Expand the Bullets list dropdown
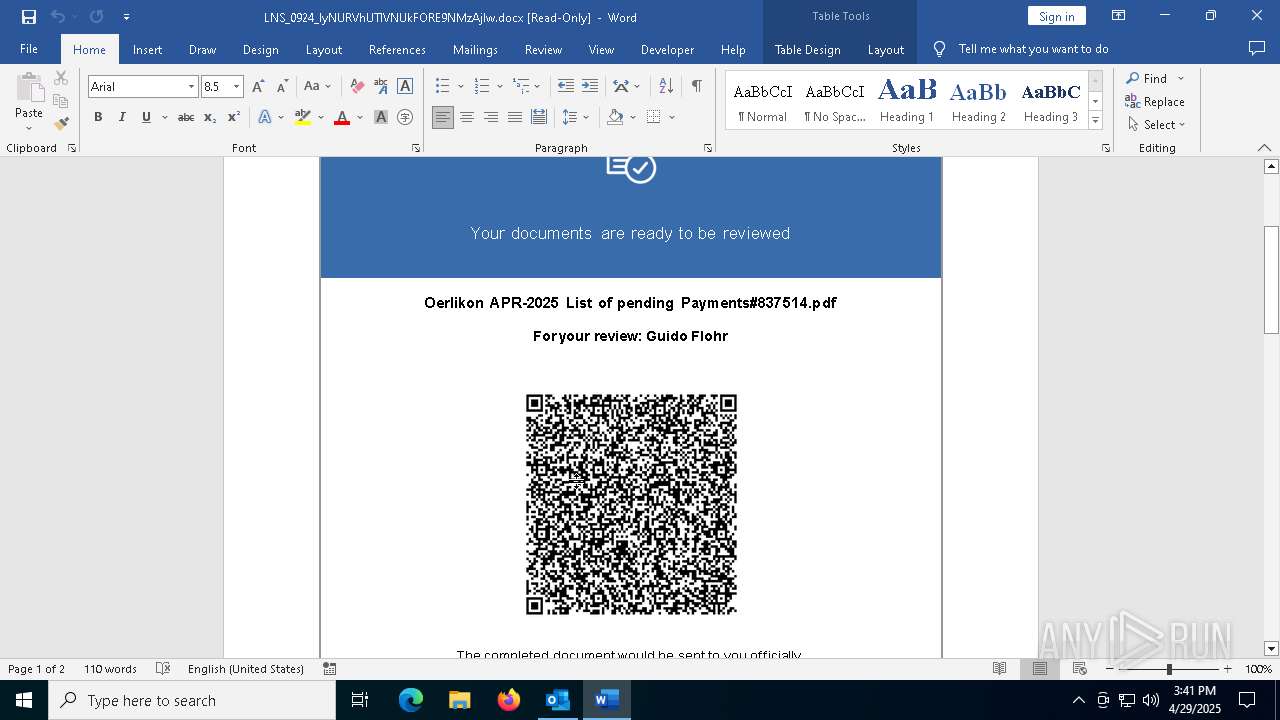 pyautogui.click(x=460, y=87)
